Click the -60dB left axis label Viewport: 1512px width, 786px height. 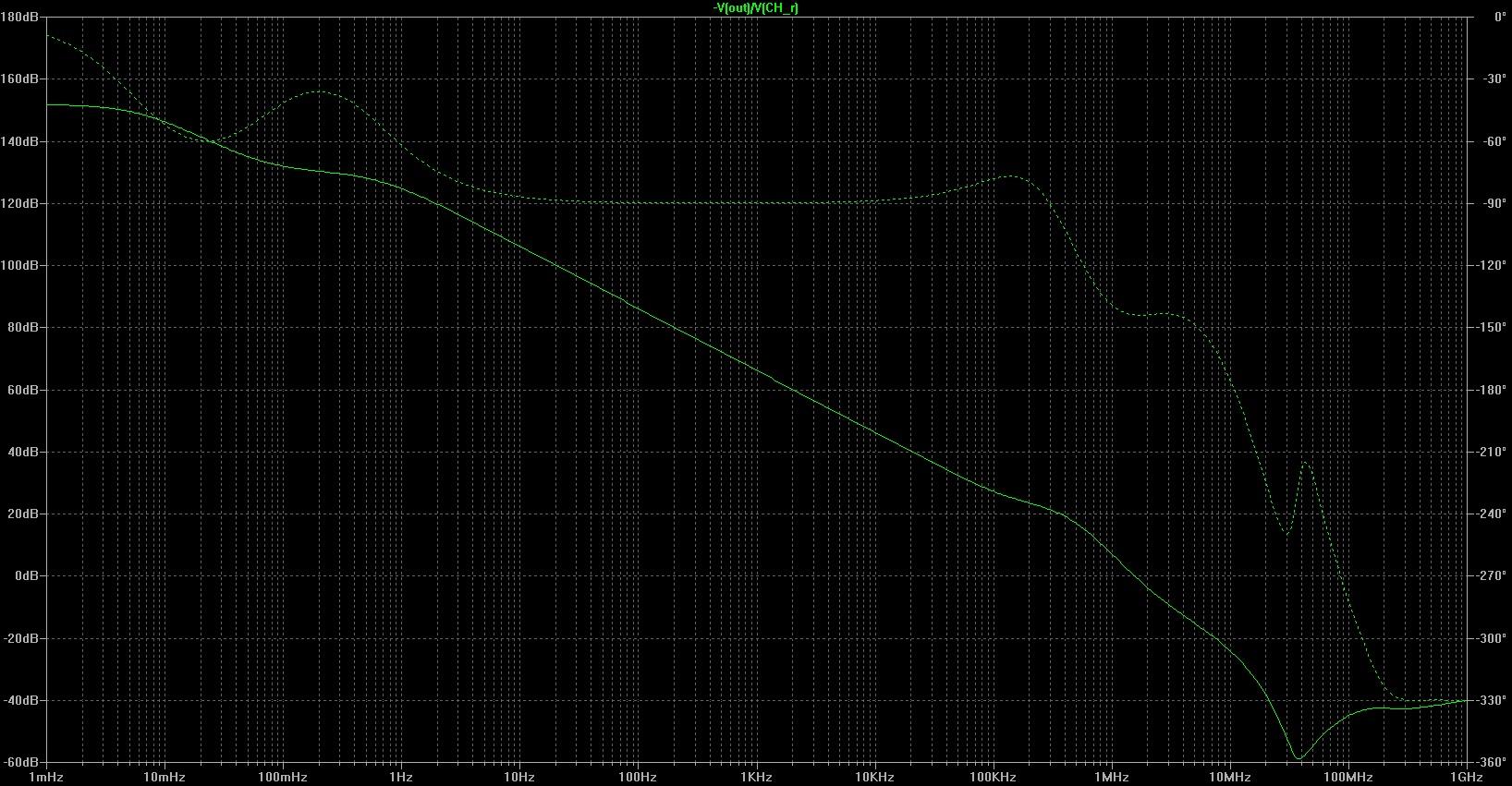point(20,762)
